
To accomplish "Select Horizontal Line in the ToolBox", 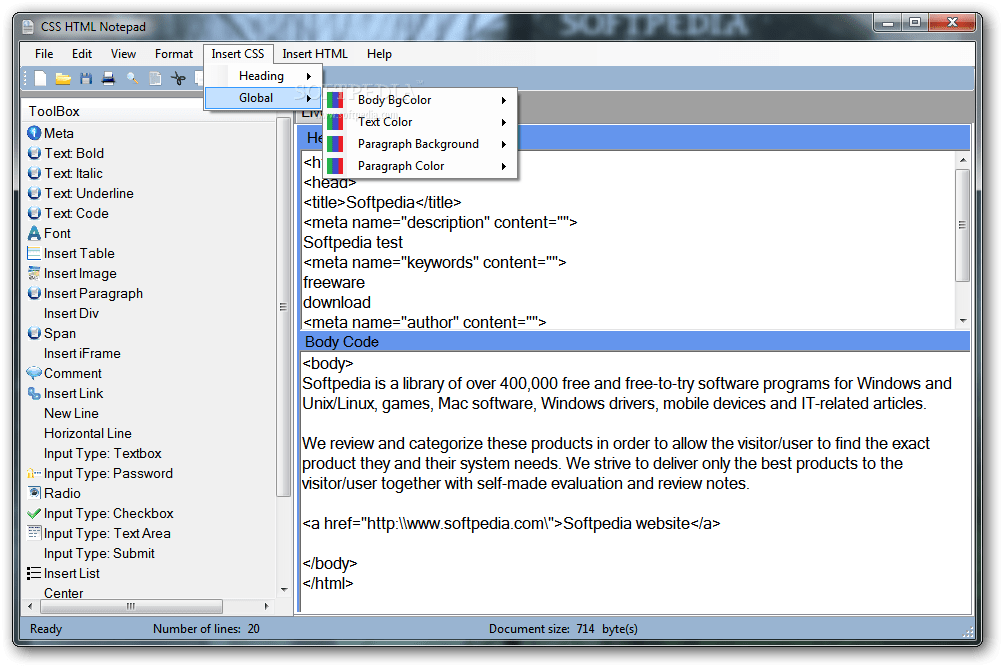I will point(88,433).
